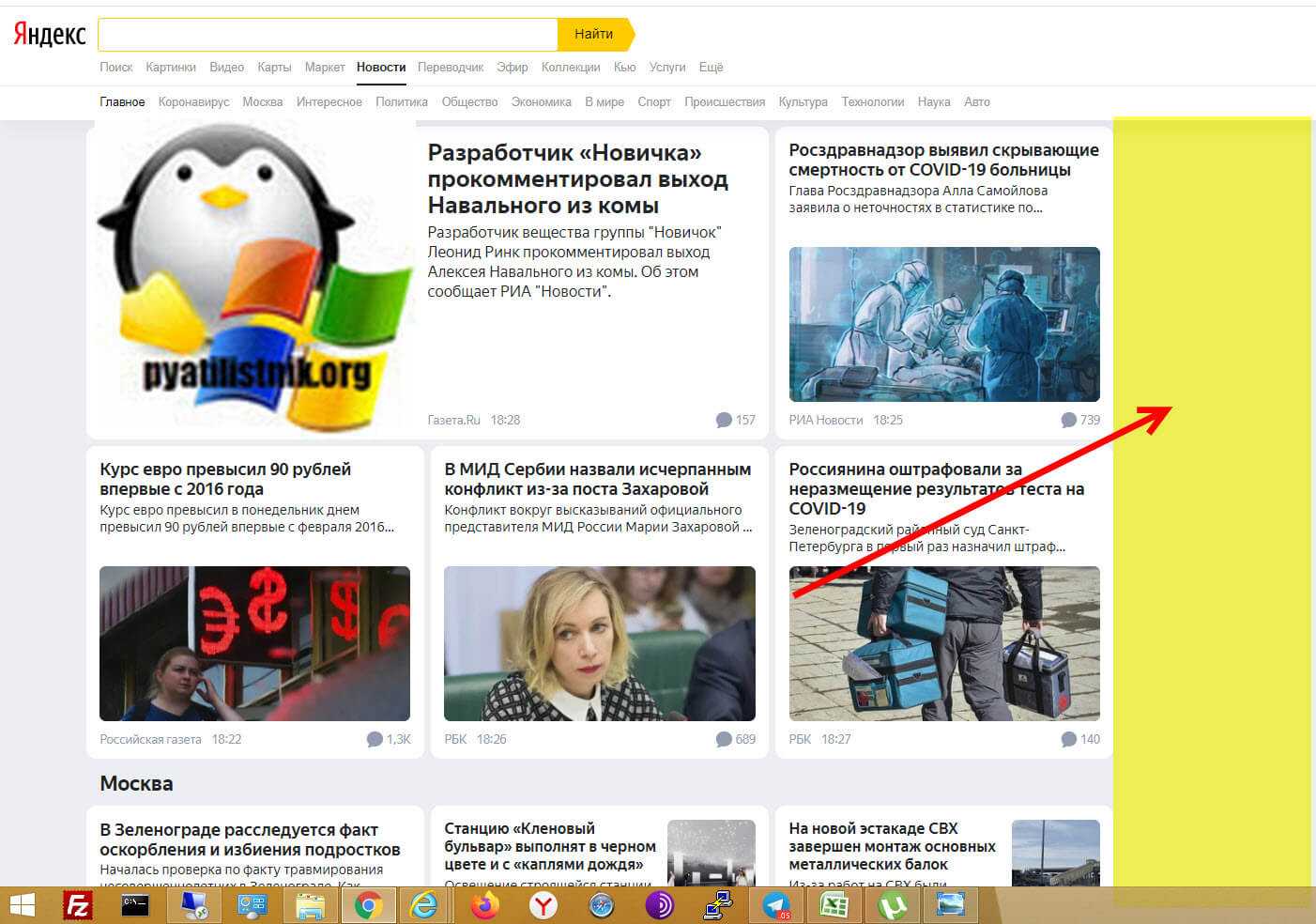Screen dimensions: 1316x924
Task: Switch to Google Chrome in the taskbar
Action: [368, 905]
